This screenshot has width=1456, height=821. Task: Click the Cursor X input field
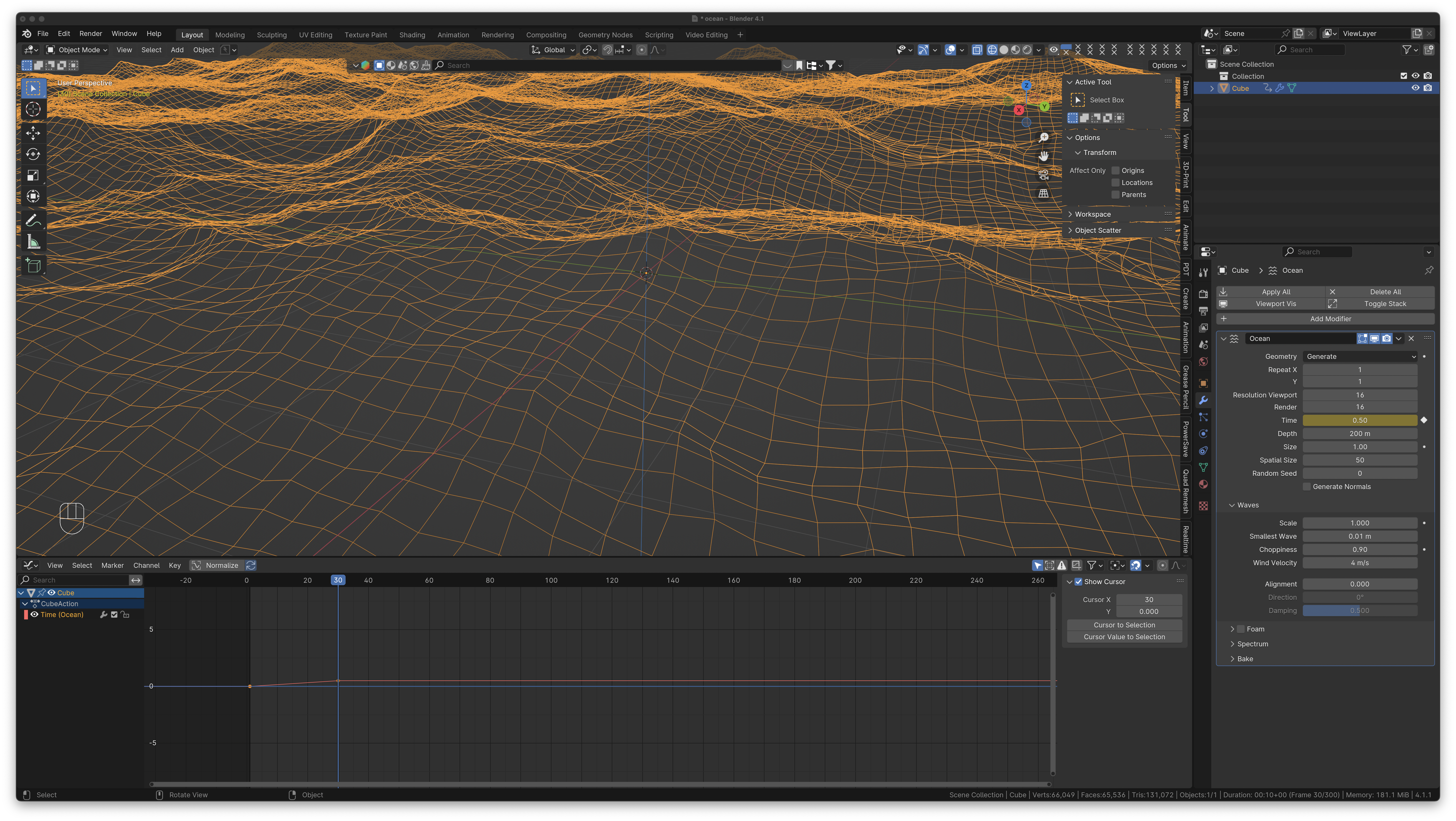pyautogui.click(x=1149, y=600)
